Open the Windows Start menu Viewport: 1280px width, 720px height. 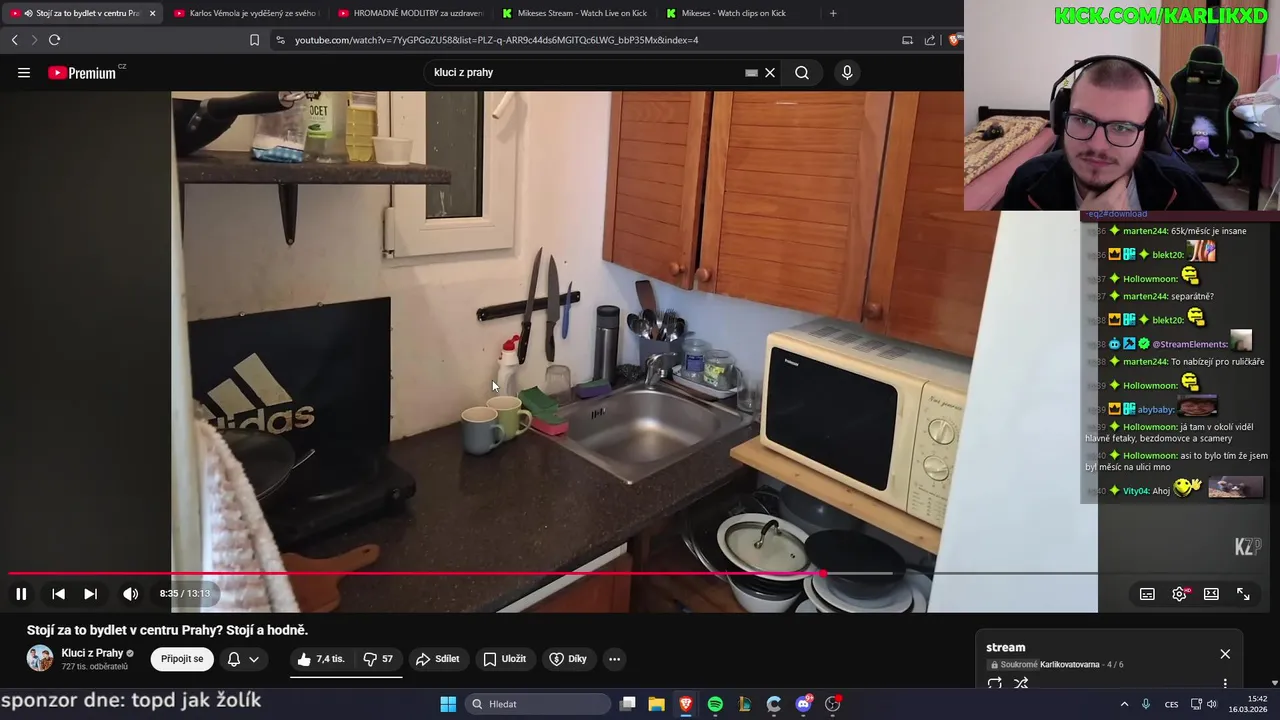(448, 704)
